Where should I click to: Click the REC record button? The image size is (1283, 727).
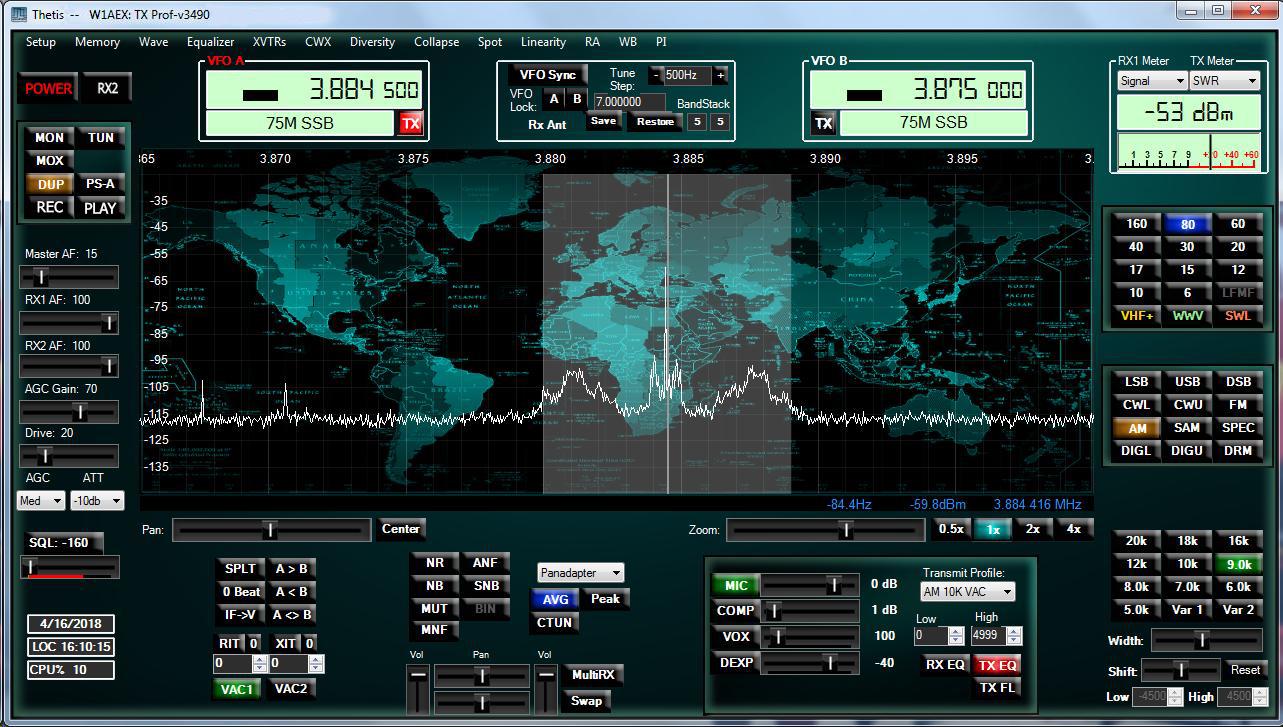click(49, 208)
